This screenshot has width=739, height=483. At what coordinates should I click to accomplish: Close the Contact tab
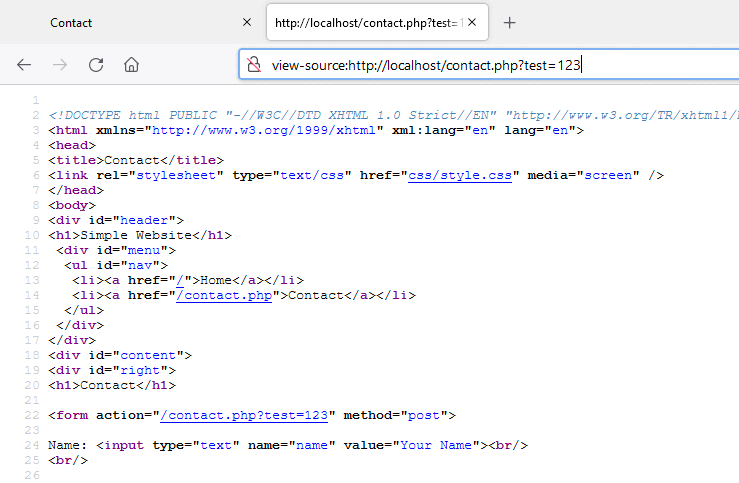247,22
